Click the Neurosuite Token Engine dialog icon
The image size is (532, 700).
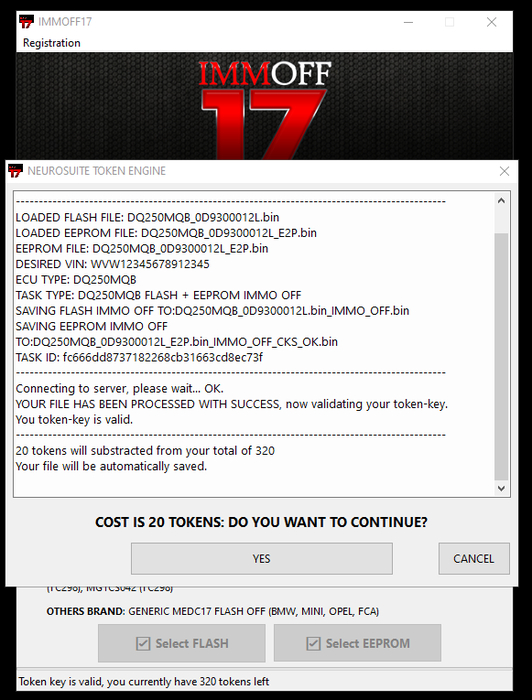[15, 171]
